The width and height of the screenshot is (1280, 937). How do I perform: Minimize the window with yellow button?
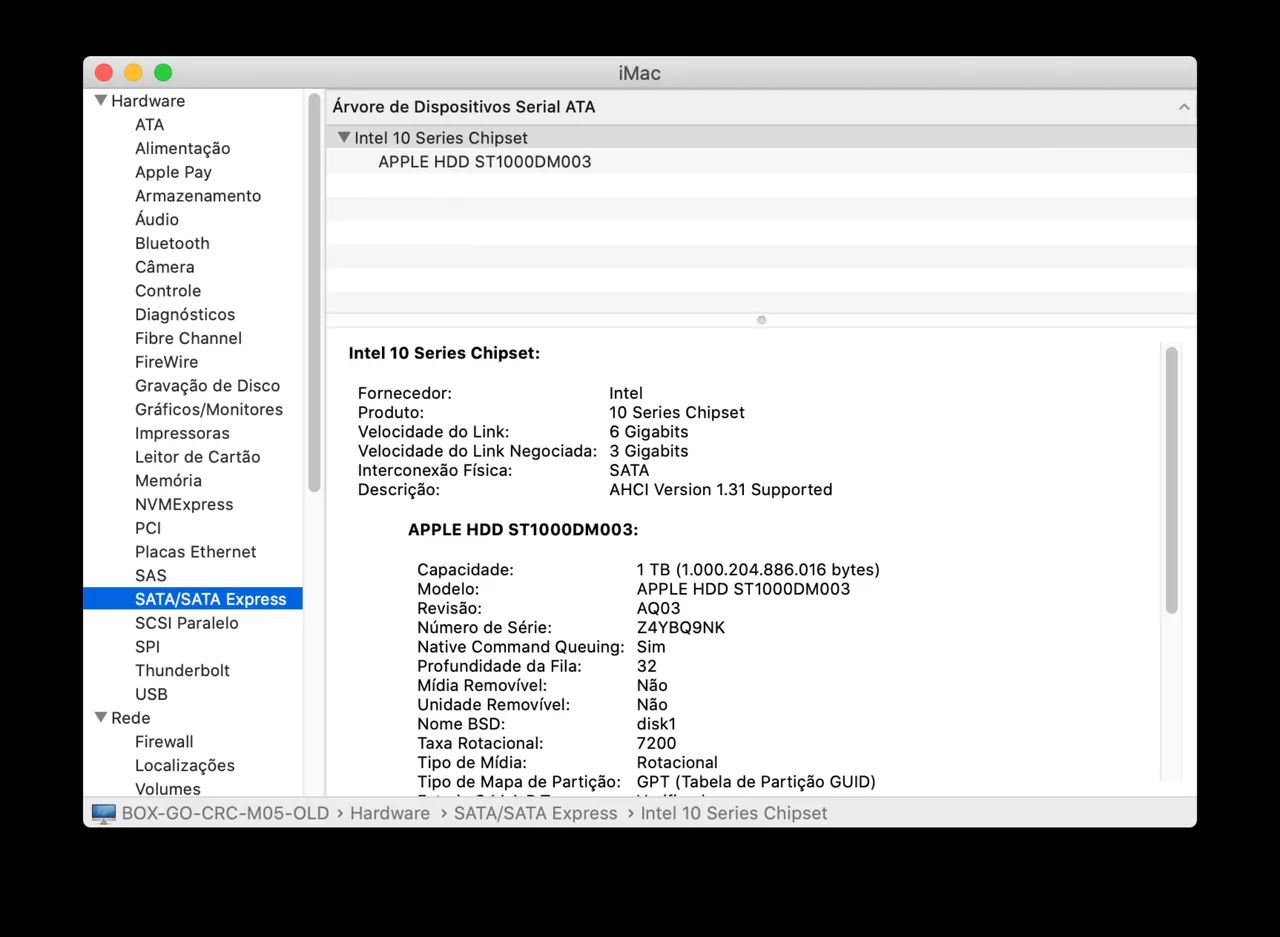[133, 73]
